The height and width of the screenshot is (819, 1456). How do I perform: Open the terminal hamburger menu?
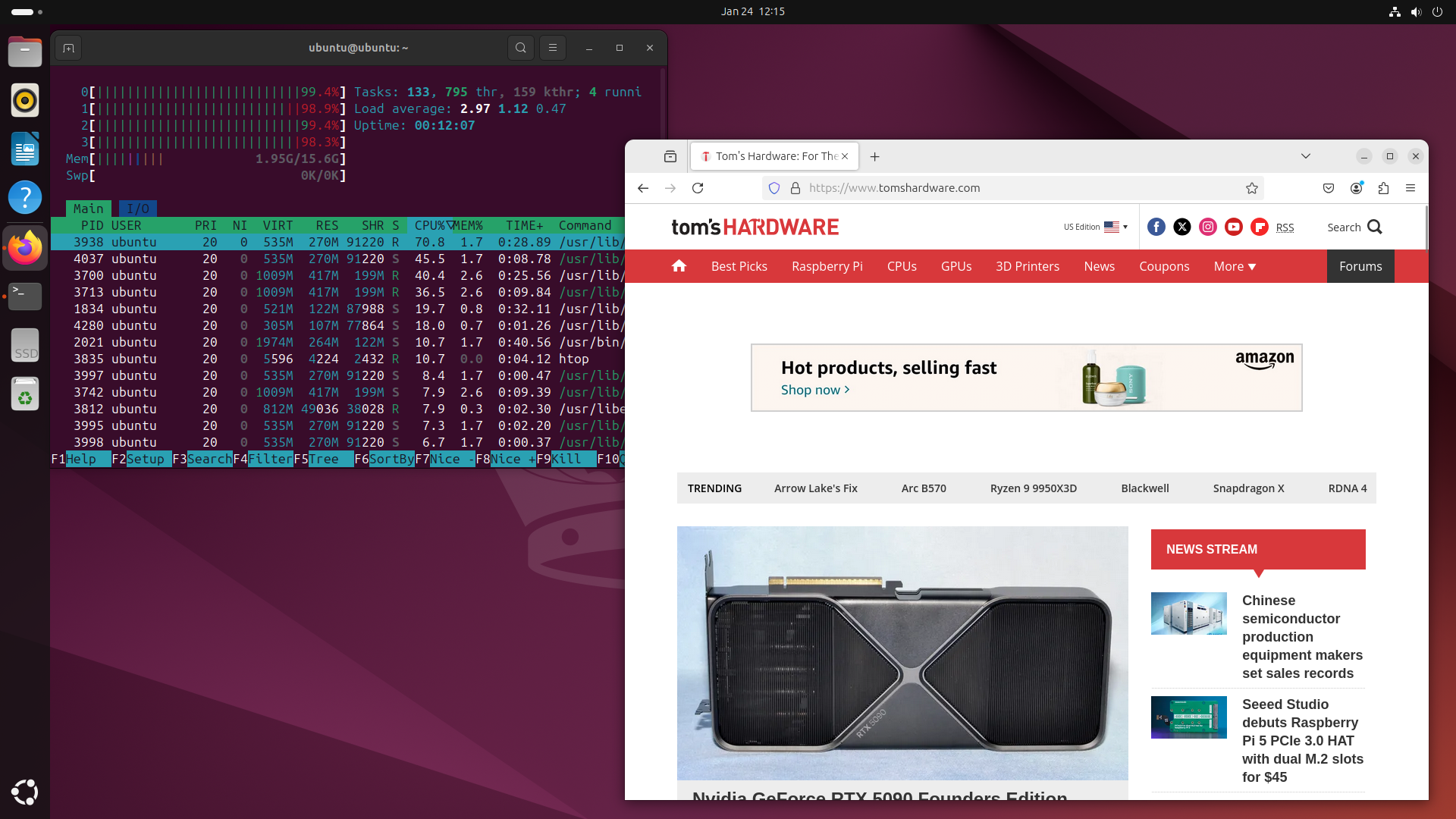coord(553,48)
